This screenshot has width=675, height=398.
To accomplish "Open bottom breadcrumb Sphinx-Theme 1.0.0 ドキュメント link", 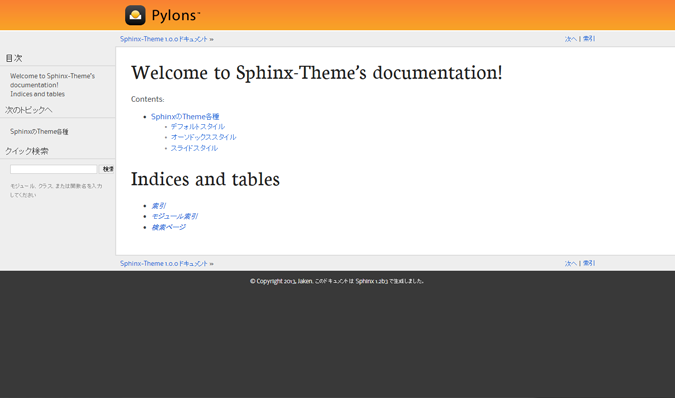I will [164, 264].
